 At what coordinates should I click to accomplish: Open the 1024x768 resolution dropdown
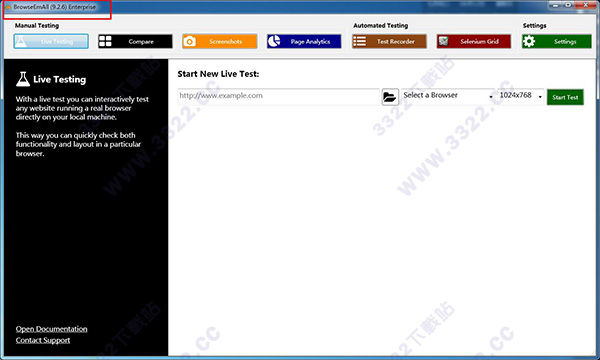[x=520, y=96]
